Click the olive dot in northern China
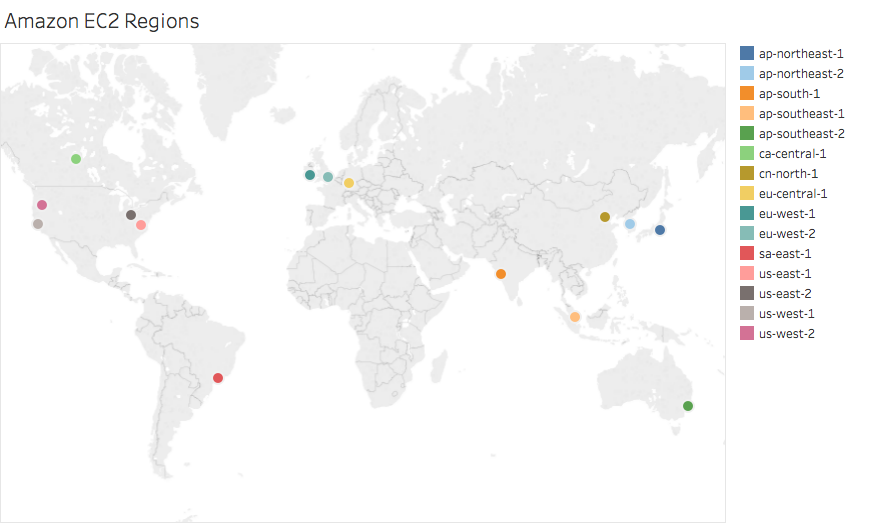 click(x=605, y=217)
